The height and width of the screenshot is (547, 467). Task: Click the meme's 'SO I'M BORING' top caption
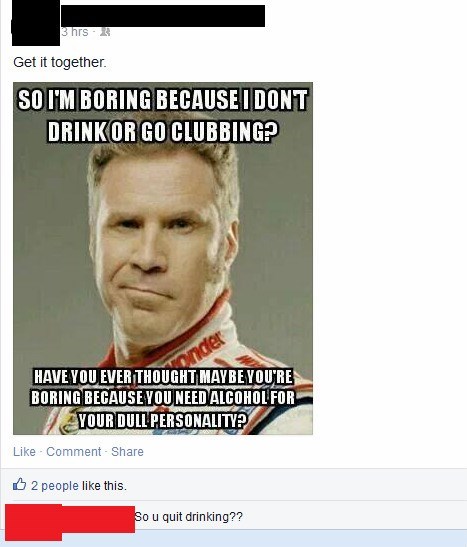point(163,116)
